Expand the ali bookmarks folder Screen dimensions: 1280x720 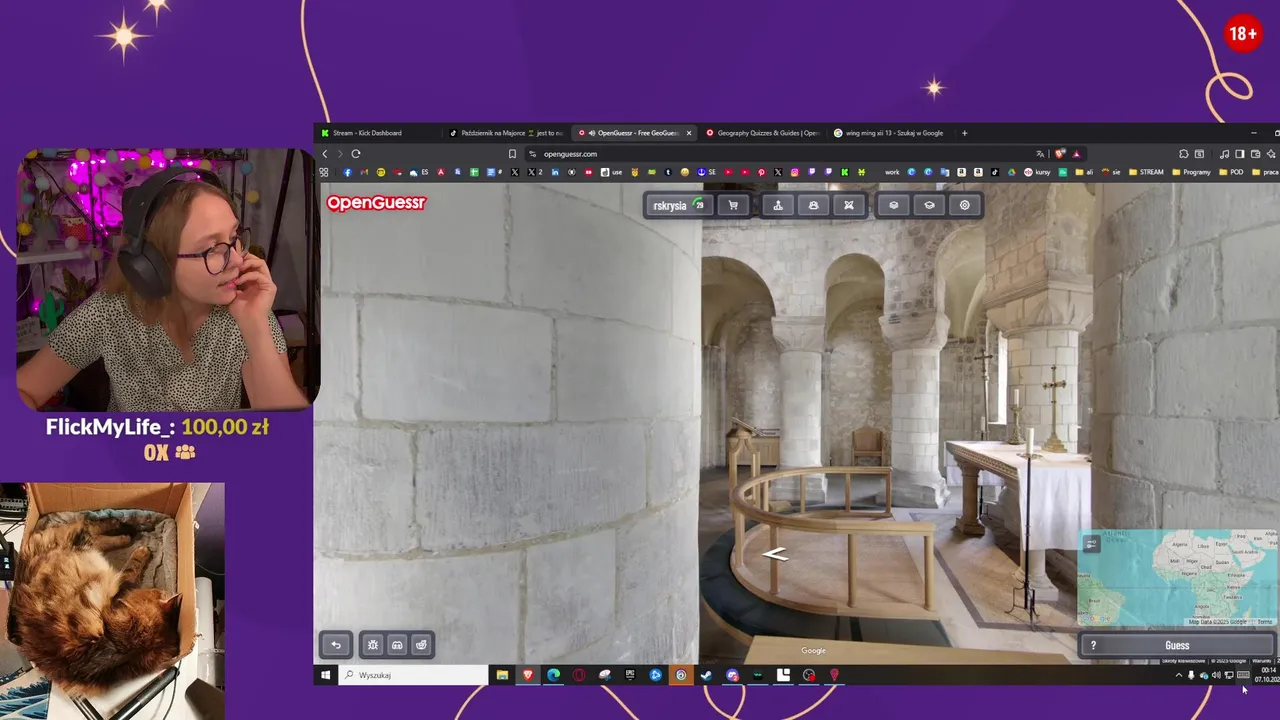pyautogui.click(x=1084, y=172)
